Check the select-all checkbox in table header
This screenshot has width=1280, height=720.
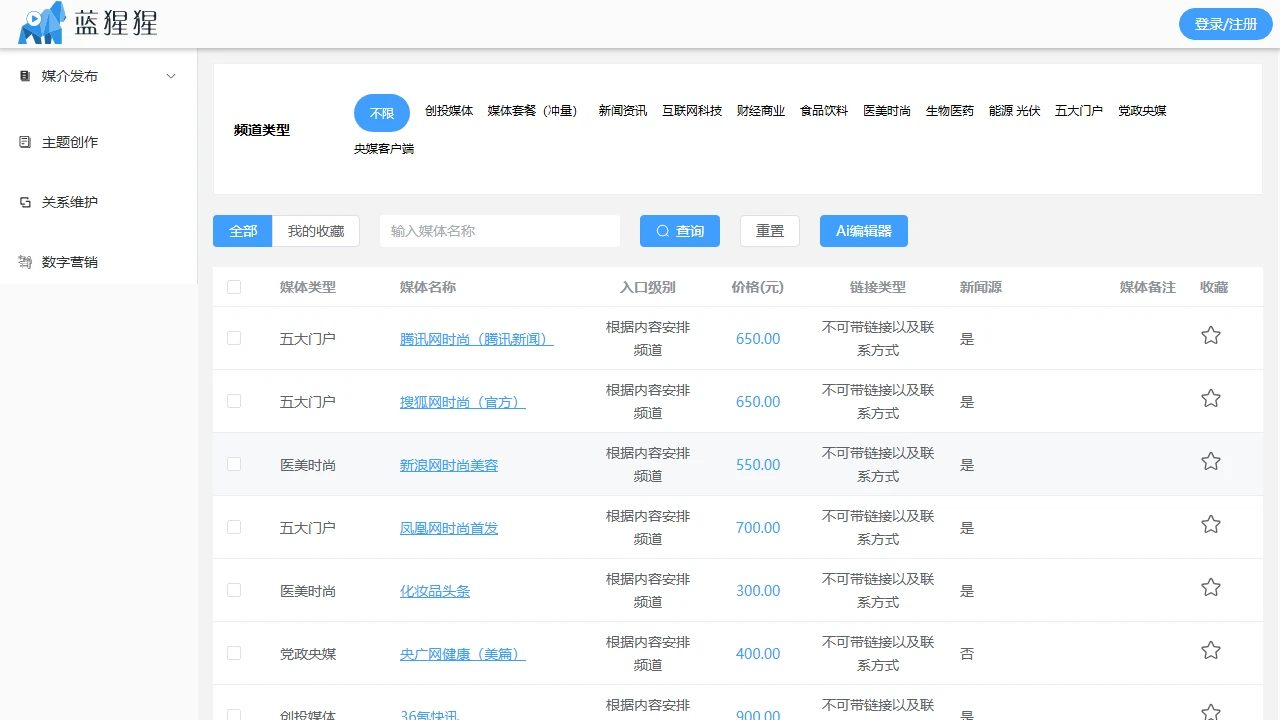(x=234, y=287)
